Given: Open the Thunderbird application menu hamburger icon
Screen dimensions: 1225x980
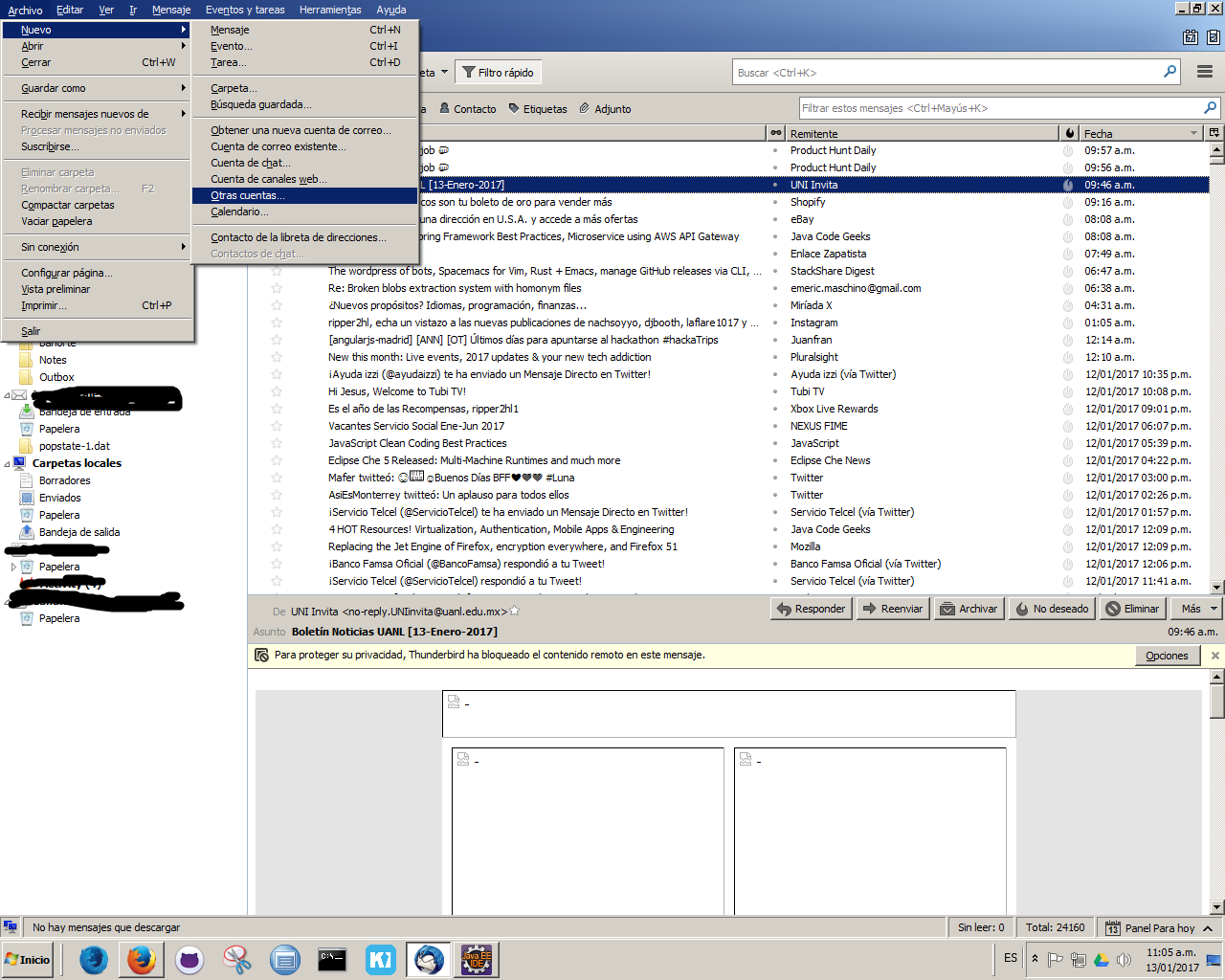Looking at the screenshot, I should (x=1205, y=72).
